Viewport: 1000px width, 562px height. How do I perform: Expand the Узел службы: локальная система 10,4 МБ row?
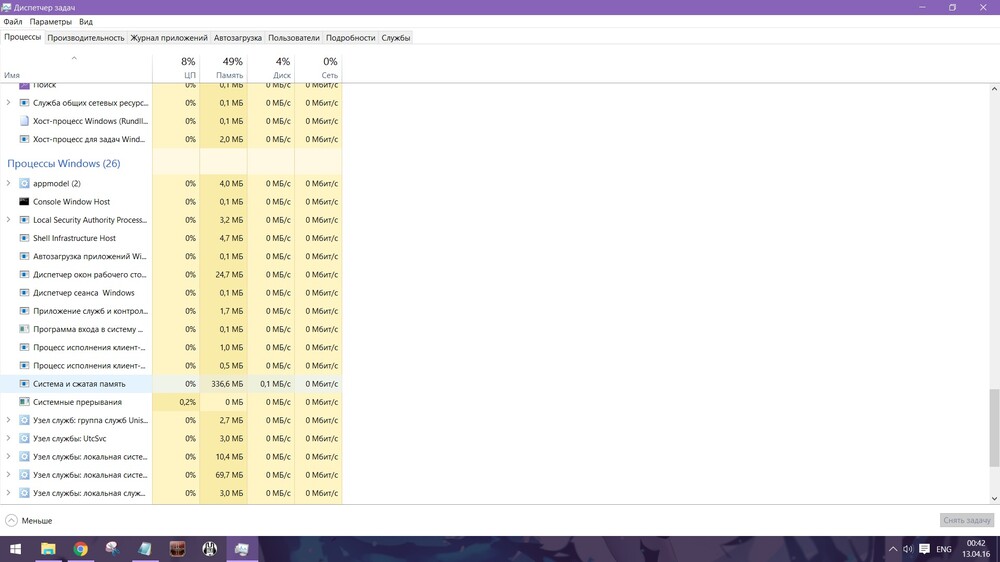click(x=8, y=457)
